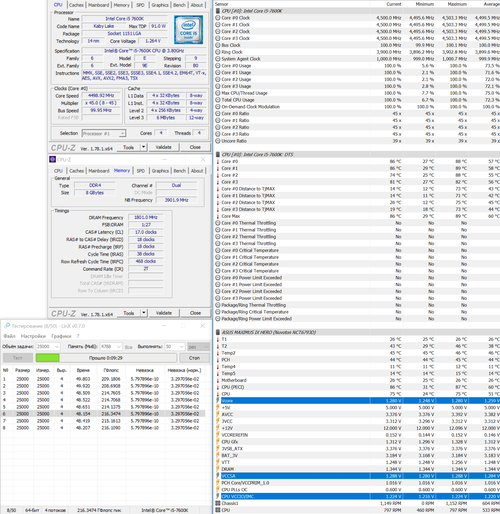The image size is (500, 514).
Task: Click the thermometer icon beside Core #0 Distance to TJMAX
Action: coord(218,189)
